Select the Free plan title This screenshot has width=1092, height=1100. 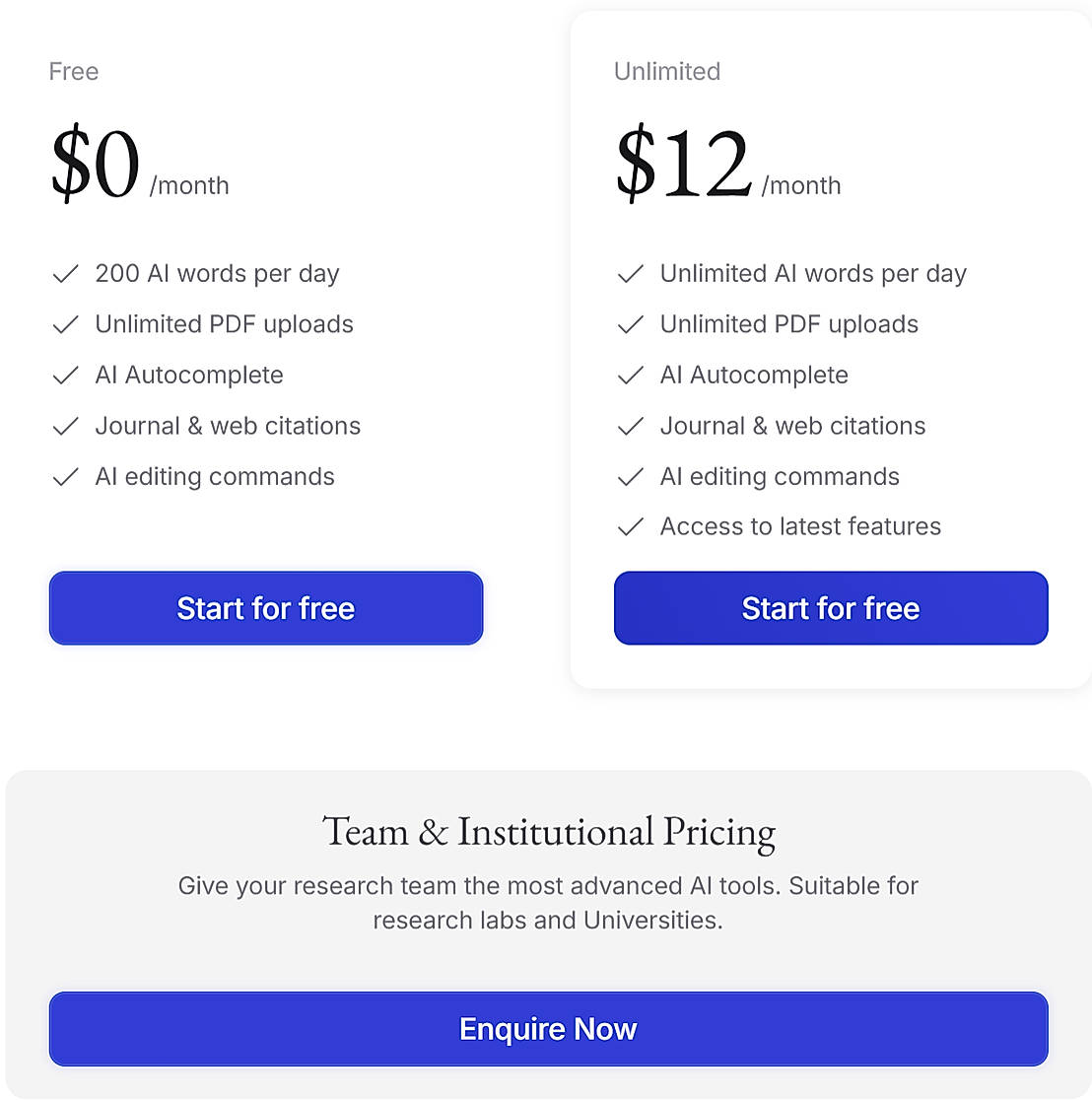(x=74, y=72)
